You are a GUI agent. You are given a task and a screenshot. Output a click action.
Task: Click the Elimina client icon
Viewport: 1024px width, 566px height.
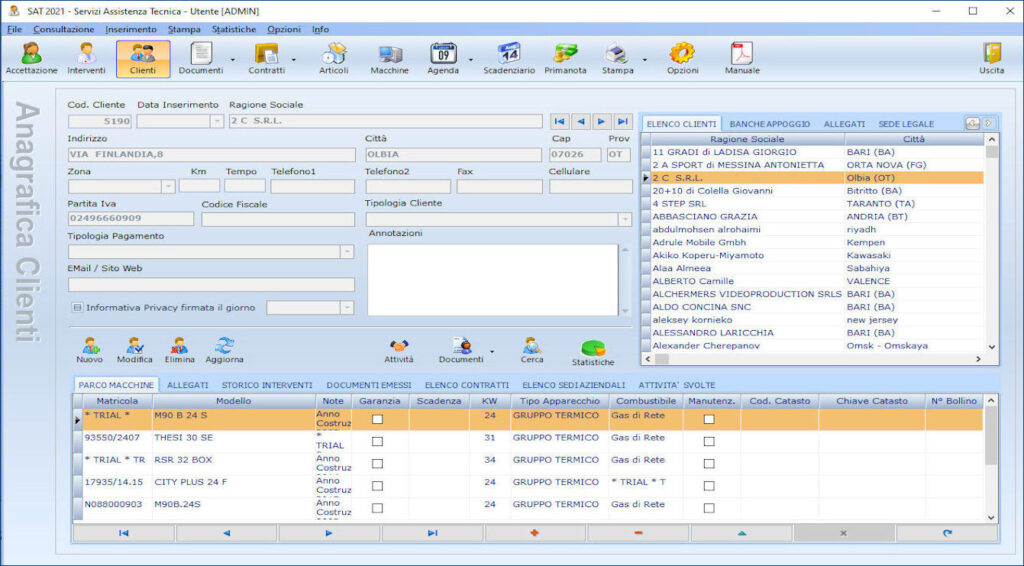pos(179,351)
